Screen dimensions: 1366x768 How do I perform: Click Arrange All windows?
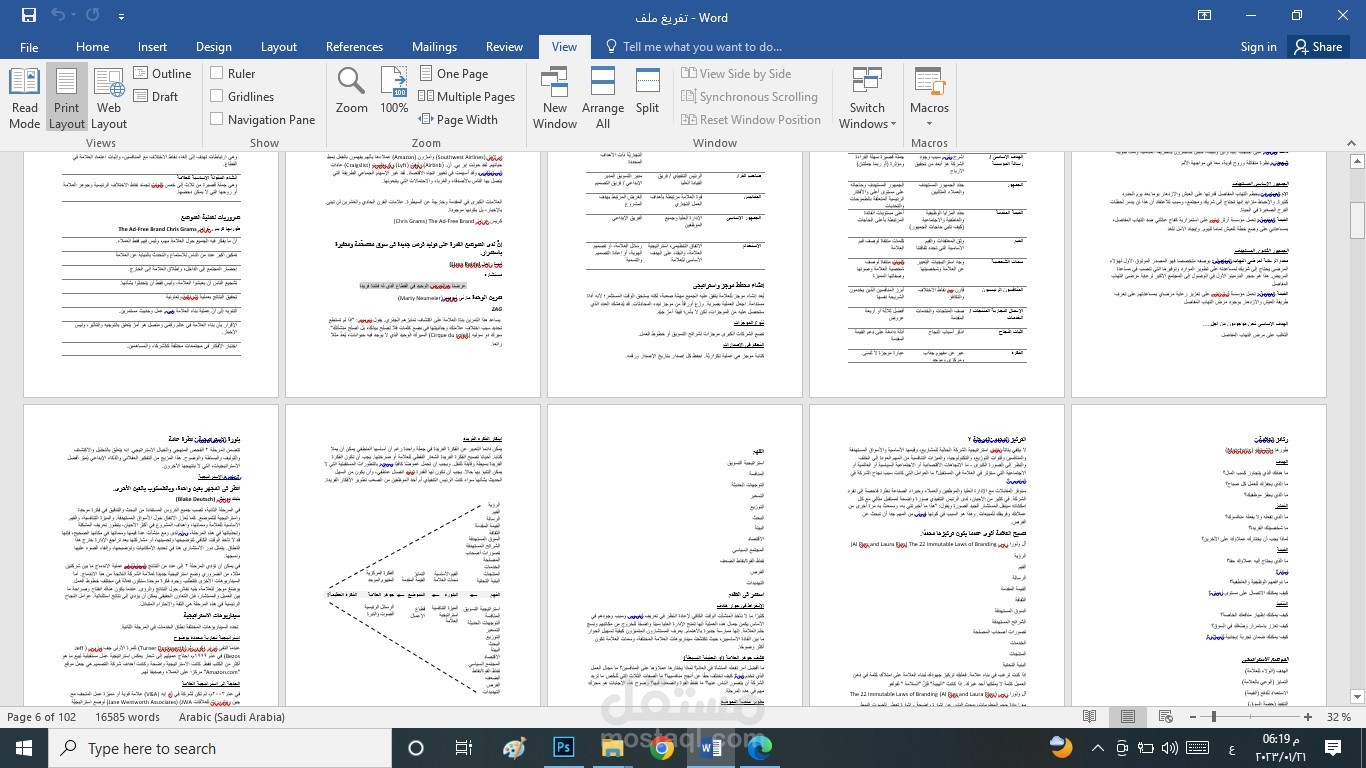point(603,98)
